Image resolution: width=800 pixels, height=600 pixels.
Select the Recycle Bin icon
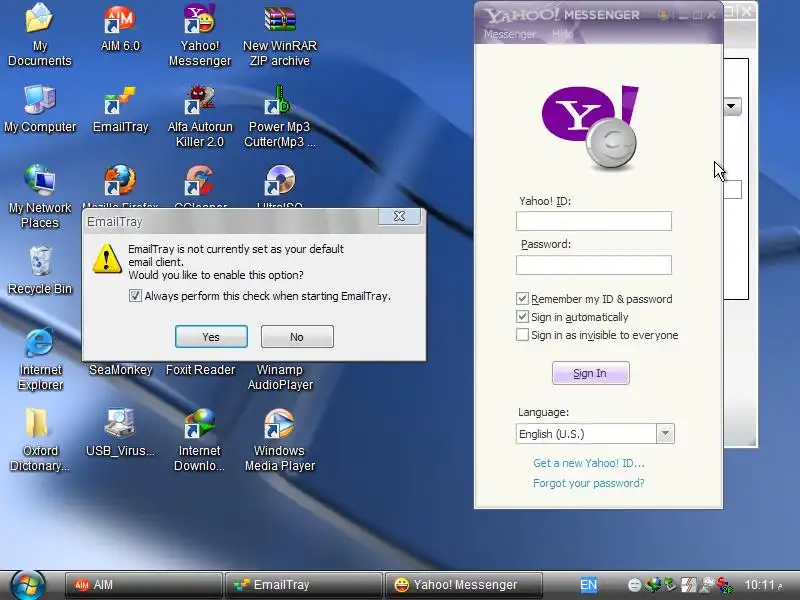40,270
